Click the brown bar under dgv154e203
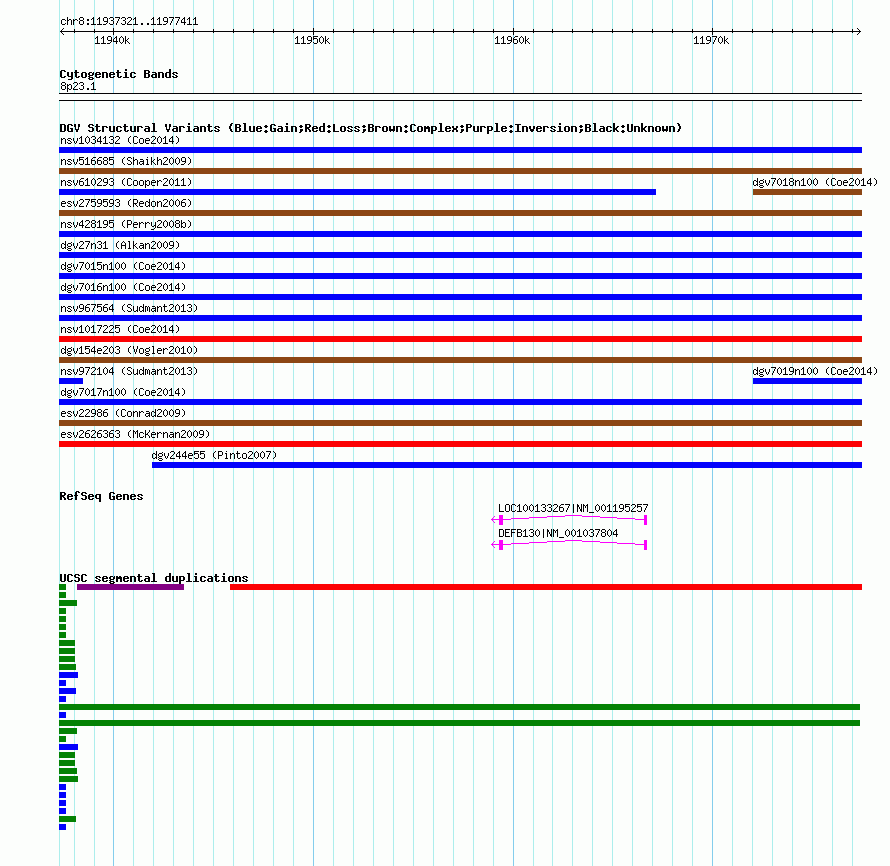The width and height of the screenshot is (890, 866). coord(460,360)
